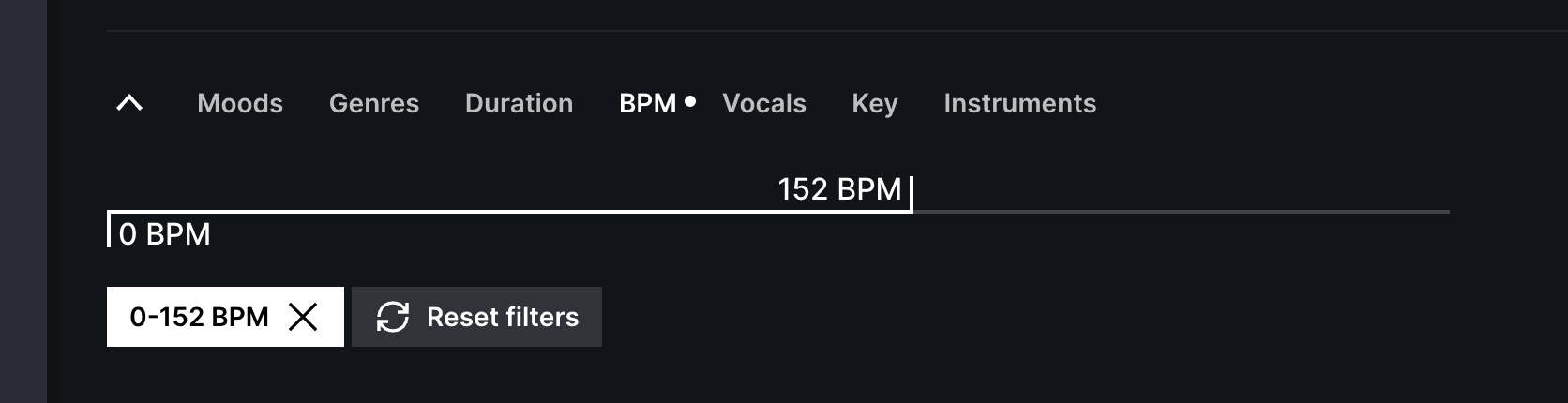Switch to the Genres filter tab
Viewport: 1568px width, 403px height.
(374, 103)
